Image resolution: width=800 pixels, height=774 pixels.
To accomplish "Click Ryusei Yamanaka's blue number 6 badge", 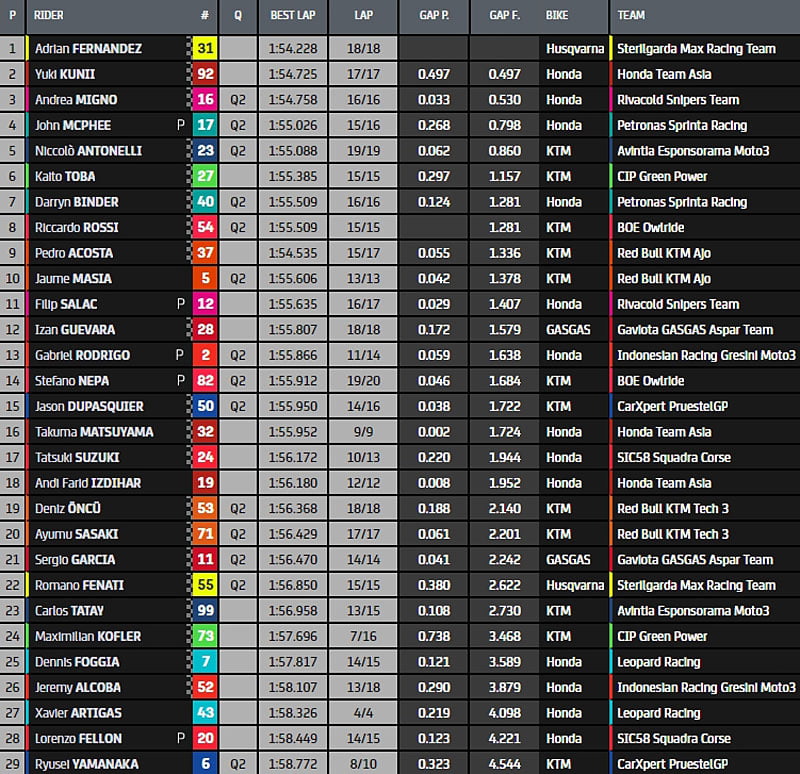I will [205, 764].
